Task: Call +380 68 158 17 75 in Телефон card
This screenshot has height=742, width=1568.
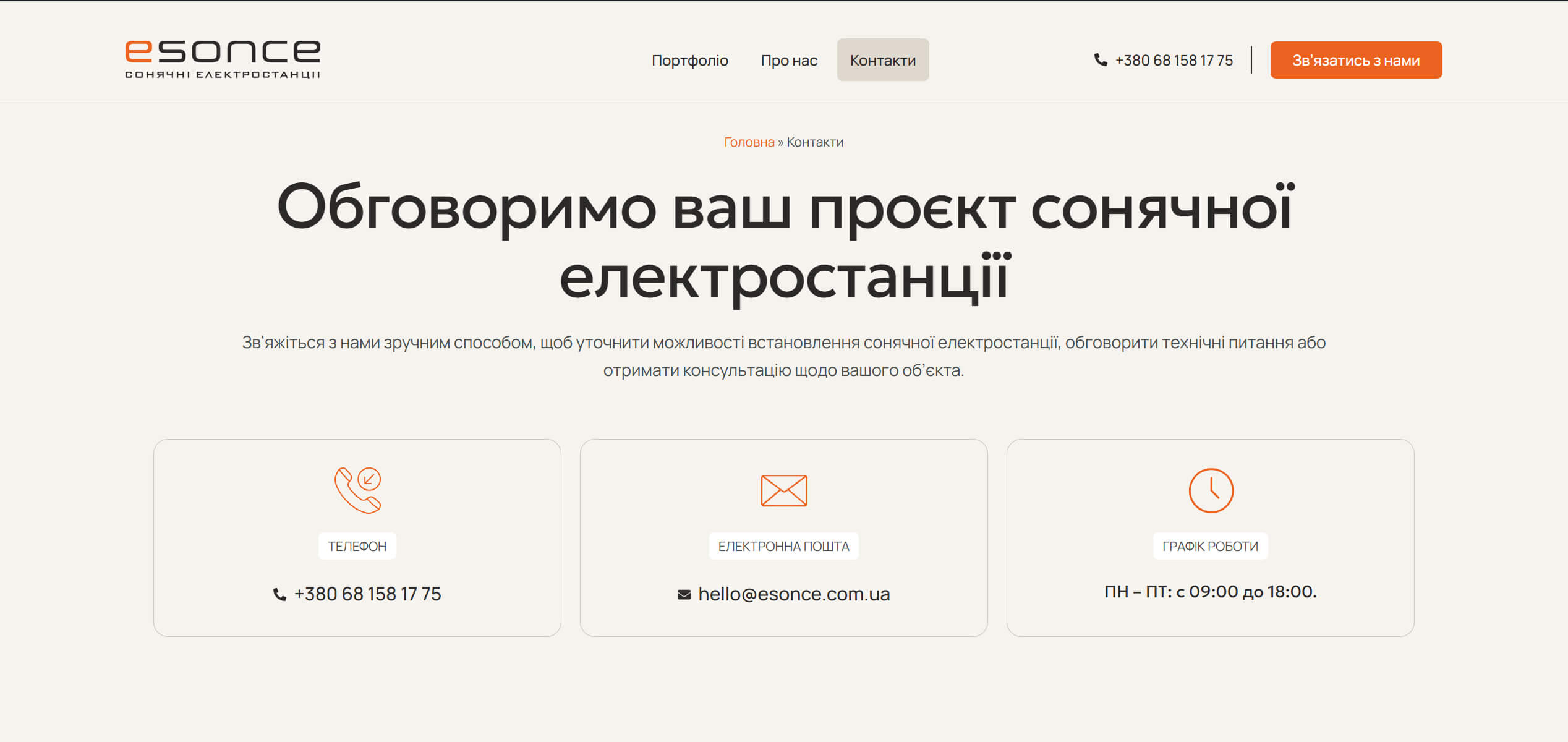Action: pos(367,594)
